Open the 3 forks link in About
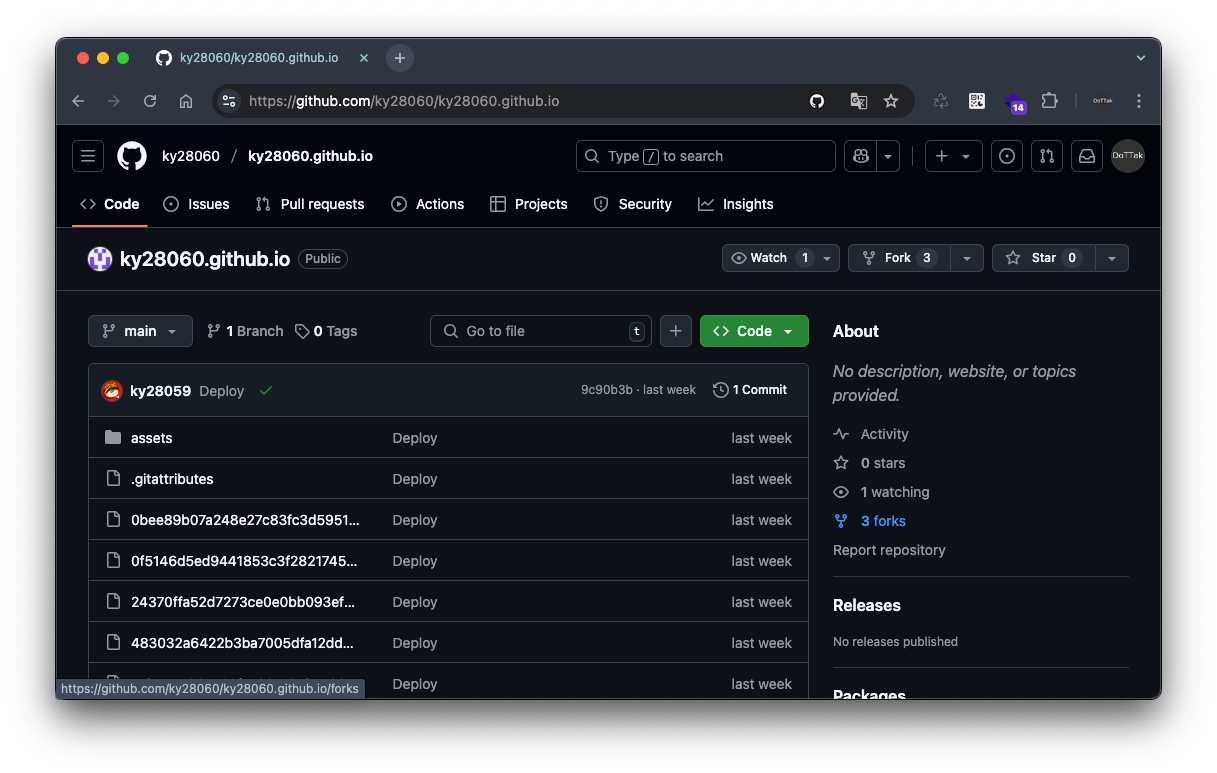Screen dimensions: 1217x773 (x=870, y=521)
